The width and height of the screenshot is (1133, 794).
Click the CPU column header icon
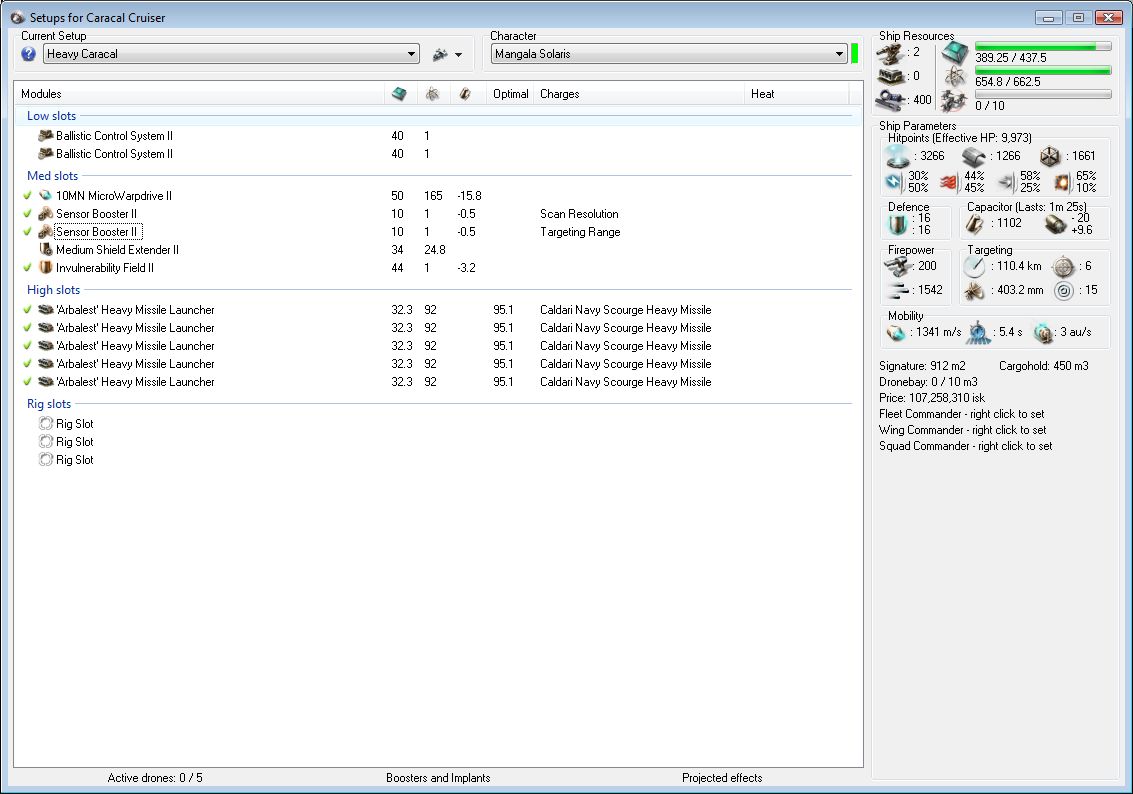(399, 94)
